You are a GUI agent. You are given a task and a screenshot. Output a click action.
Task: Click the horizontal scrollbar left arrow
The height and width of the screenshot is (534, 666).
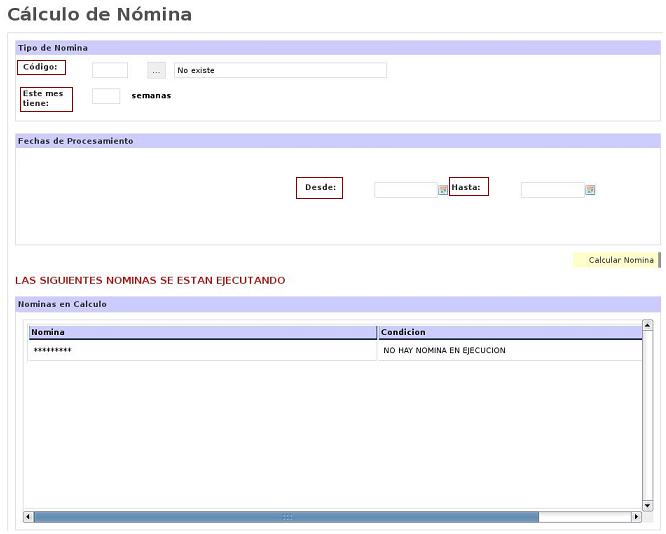pos(28,517)
